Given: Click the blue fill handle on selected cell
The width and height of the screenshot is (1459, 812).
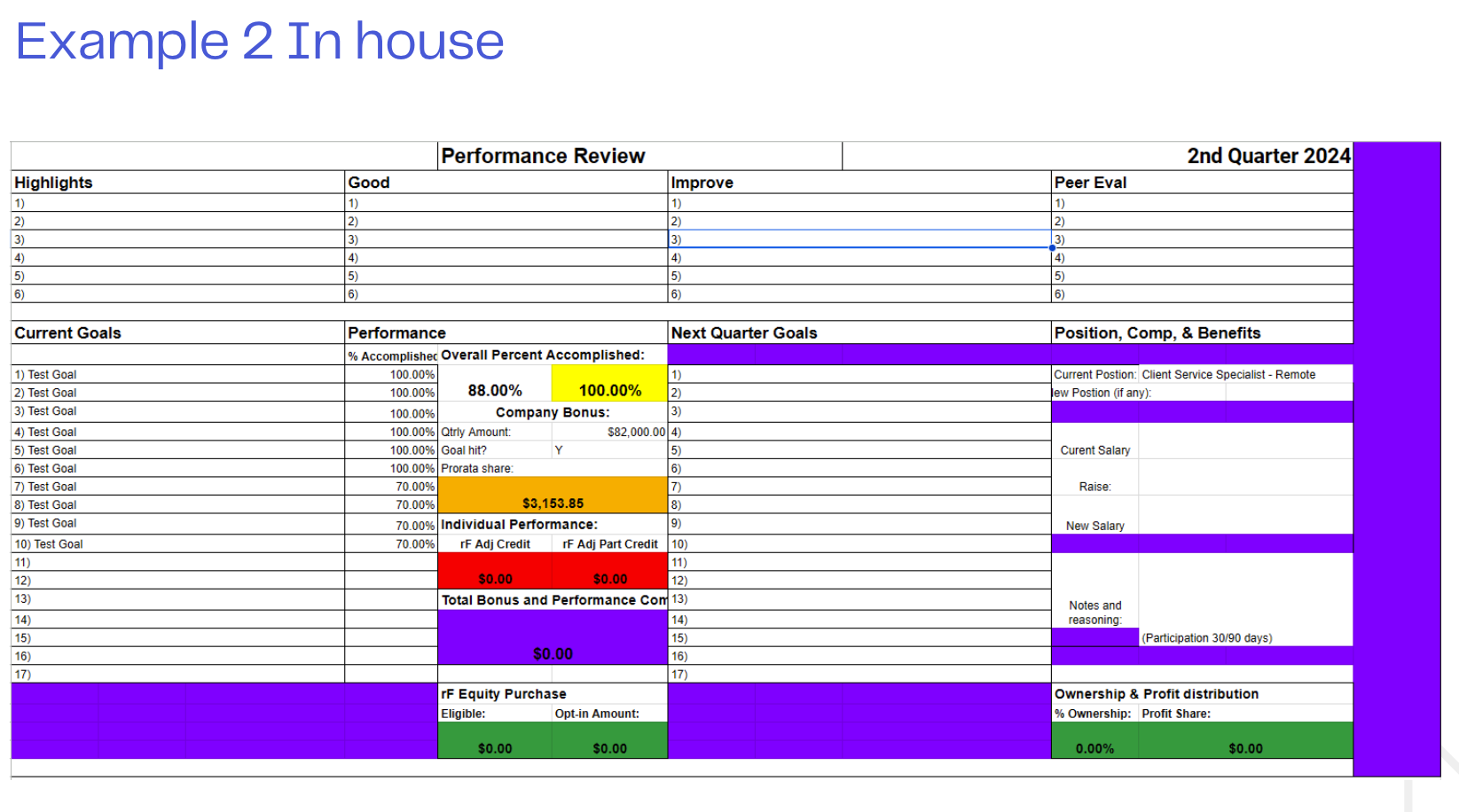Looking at the screenshot, I should (x=1052, y=248).
